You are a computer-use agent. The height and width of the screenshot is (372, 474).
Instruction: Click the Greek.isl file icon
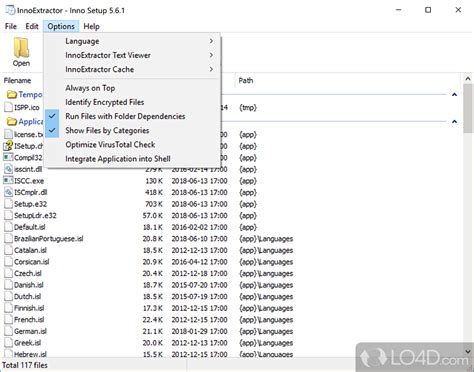(8, 343)
